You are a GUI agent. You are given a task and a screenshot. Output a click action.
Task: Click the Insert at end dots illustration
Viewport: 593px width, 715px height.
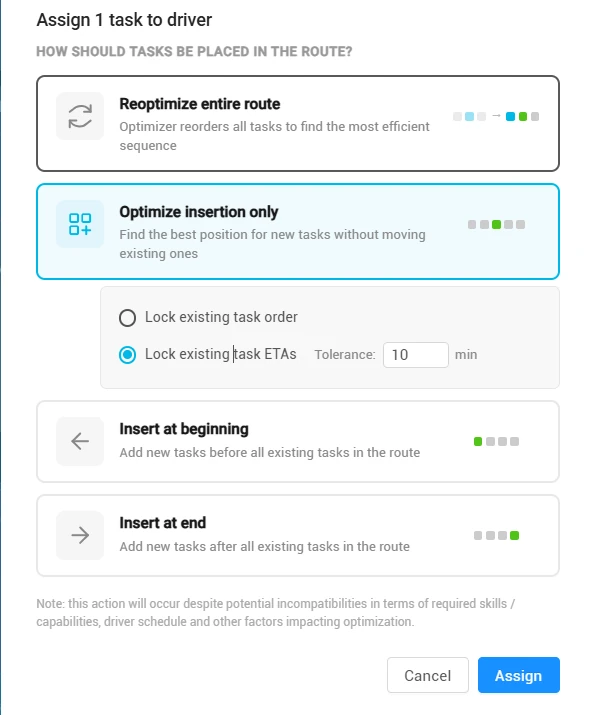coord(496,535)
